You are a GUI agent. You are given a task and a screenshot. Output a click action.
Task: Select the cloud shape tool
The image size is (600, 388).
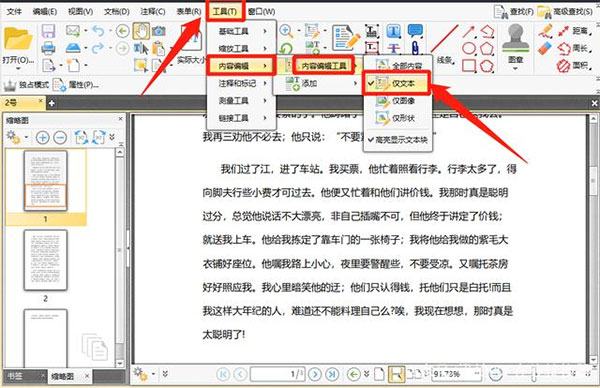point(487,65)
